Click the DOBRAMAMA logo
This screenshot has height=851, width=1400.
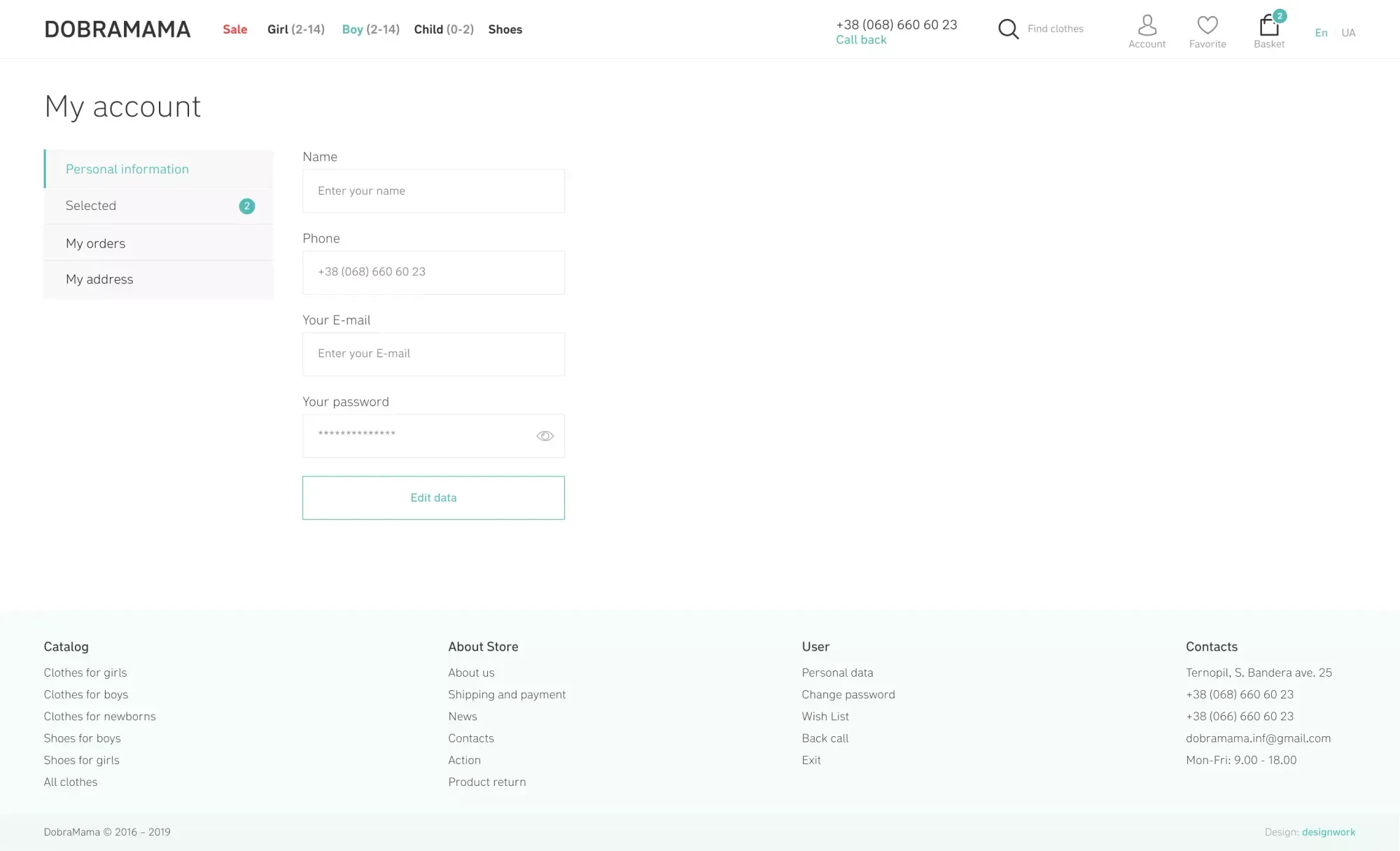(x=117, y=29)
